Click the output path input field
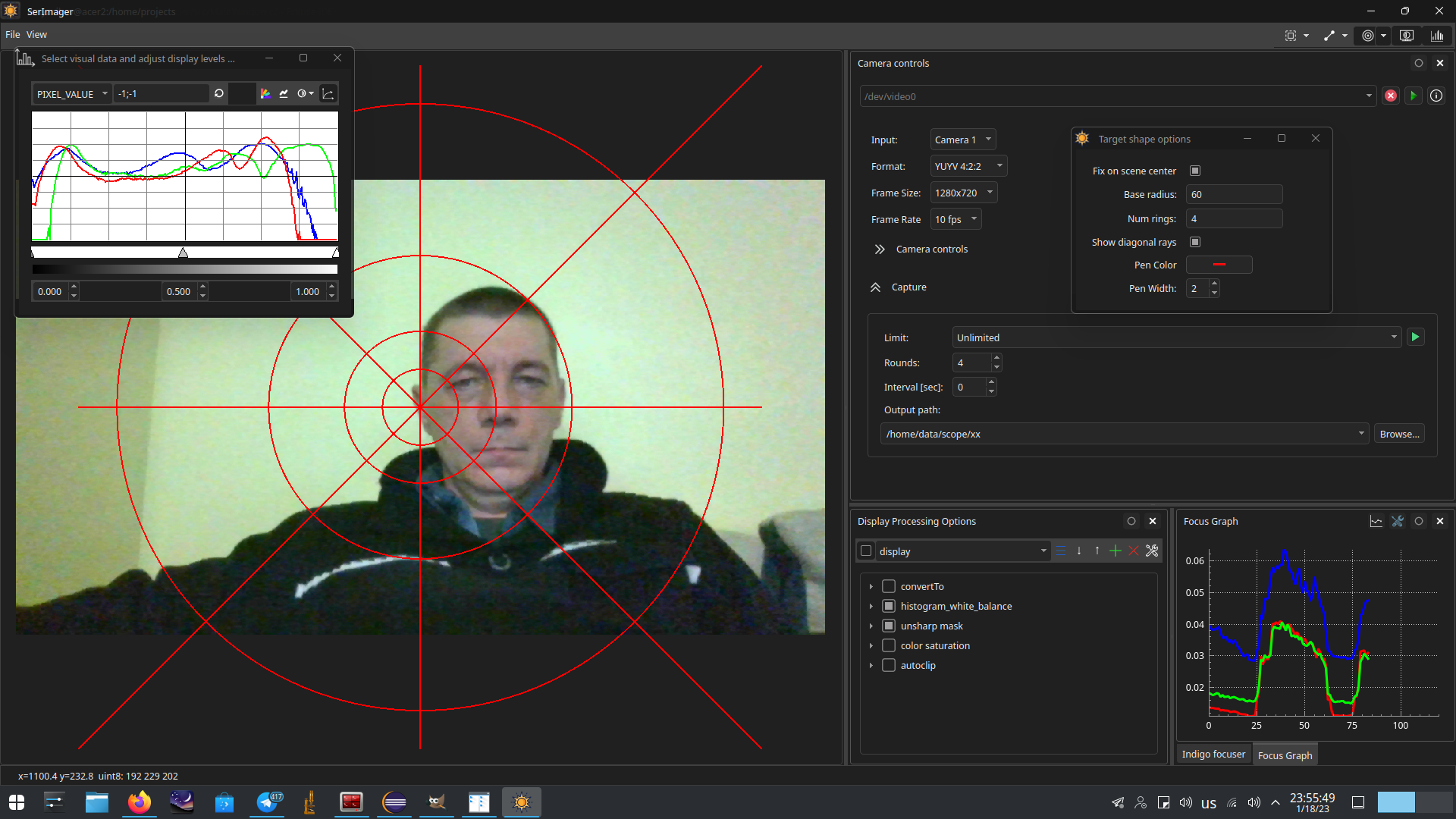The height and width of the screenshot is (819, 1456). tap(1120, 434)
